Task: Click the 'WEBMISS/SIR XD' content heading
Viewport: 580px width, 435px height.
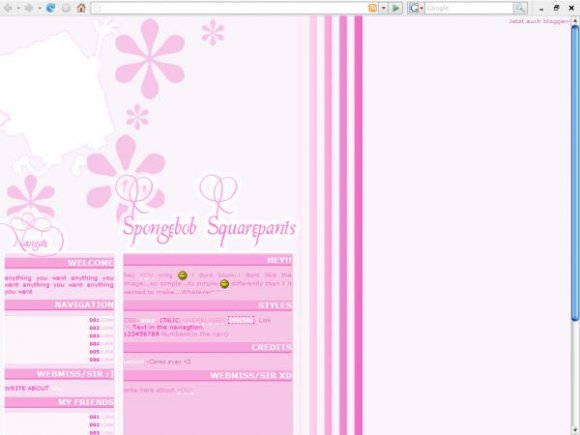Action: point(251,376)
